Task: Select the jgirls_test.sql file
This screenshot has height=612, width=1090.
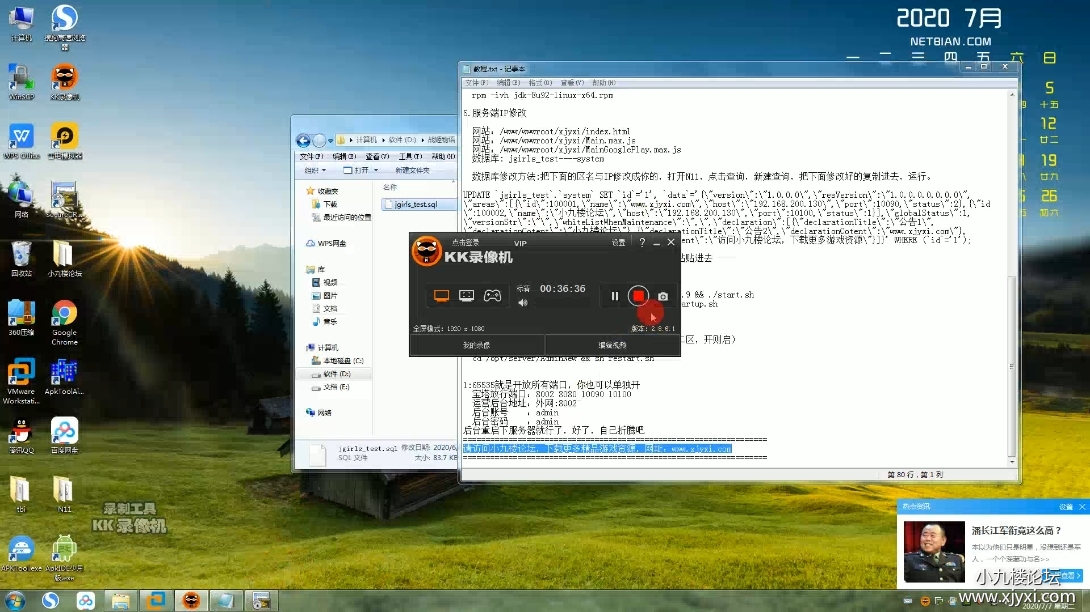Action: (416, 204)
